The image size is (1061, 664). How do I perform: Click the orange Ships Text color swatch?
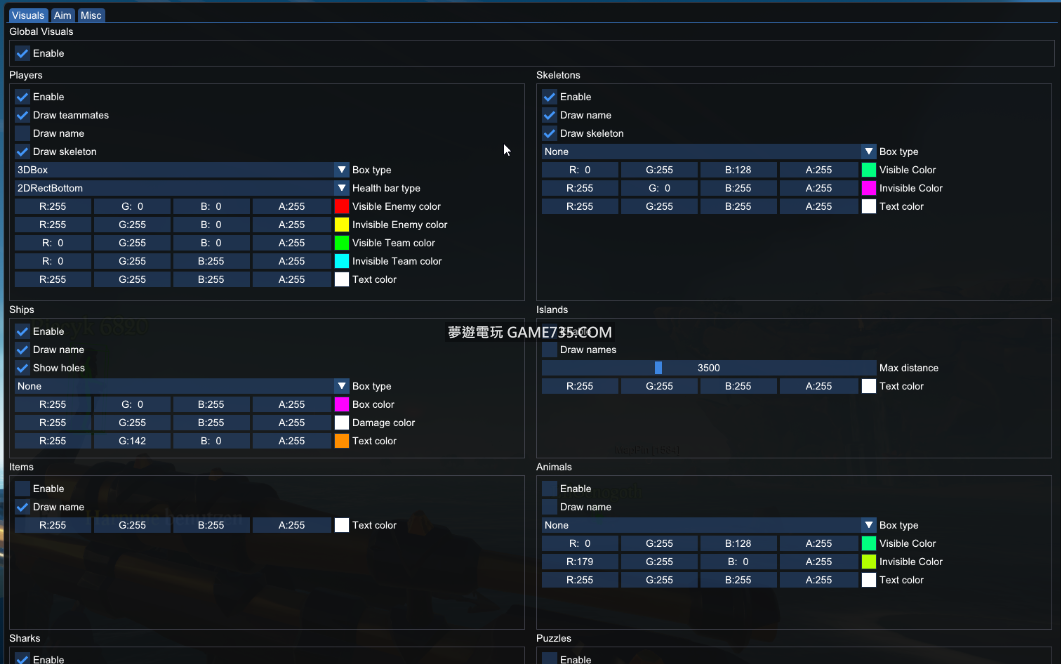tap(341, 441)
